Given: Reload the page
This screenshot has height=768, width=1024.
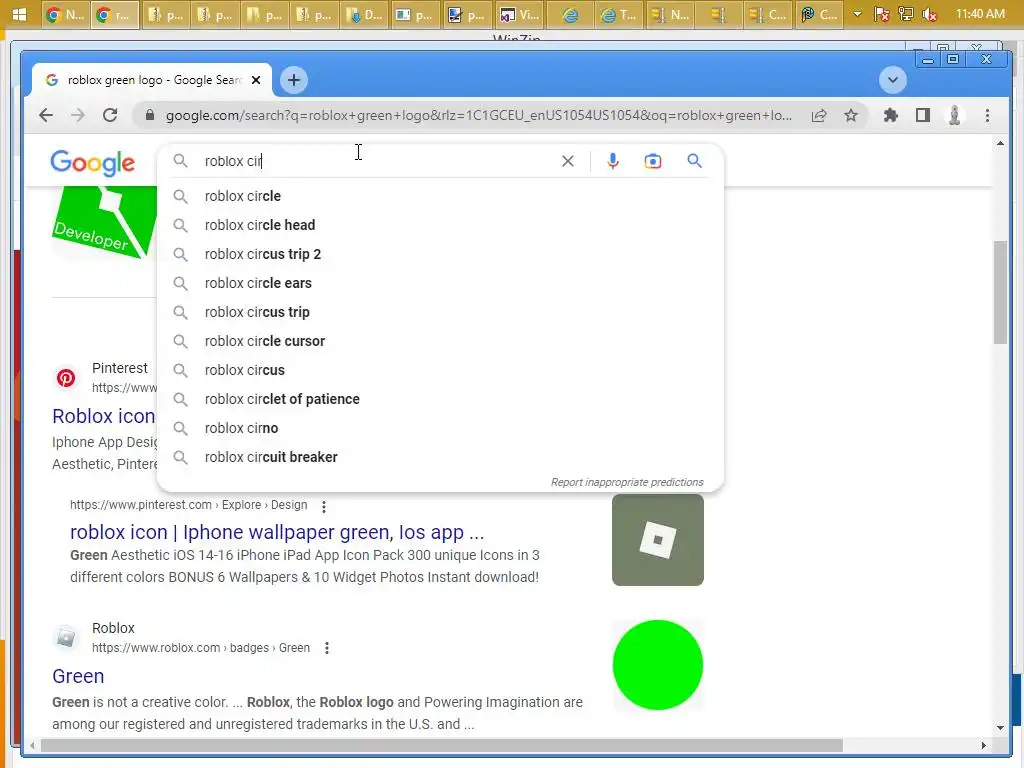Looking at the screenshot, I should click(x=110, y=116).
